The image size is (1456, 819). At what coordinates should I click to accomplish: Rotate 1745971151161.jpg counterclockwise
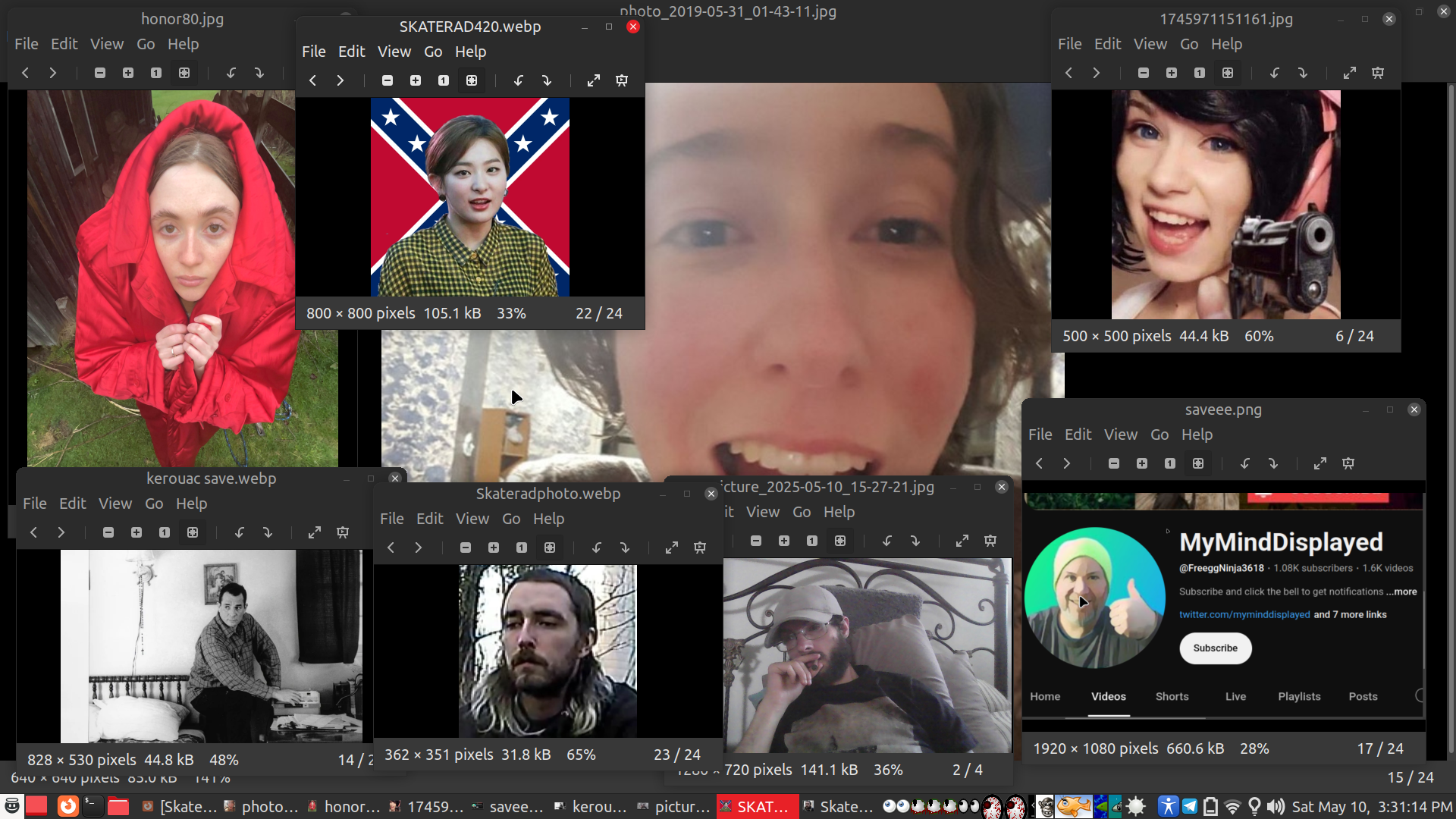coord(1275,73)
